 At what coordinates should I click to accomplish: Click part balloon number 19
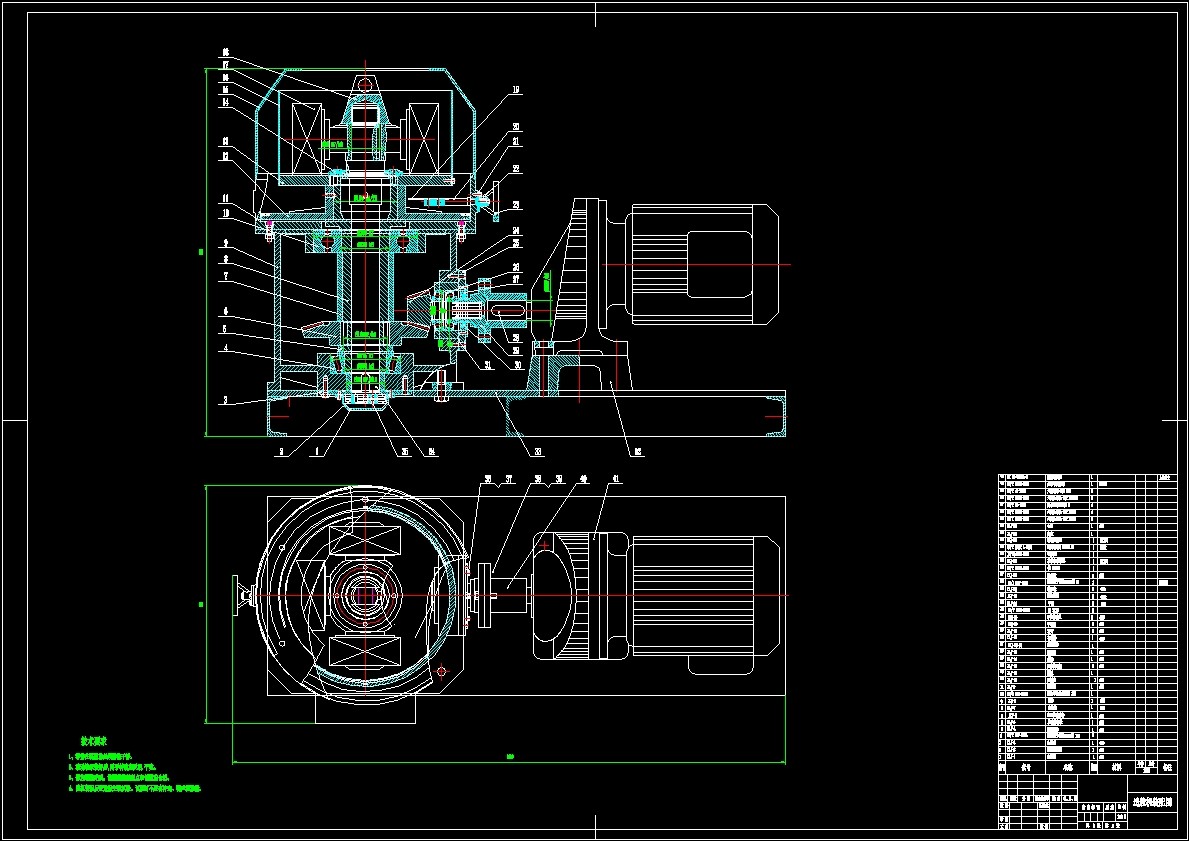tap(516, 89)
